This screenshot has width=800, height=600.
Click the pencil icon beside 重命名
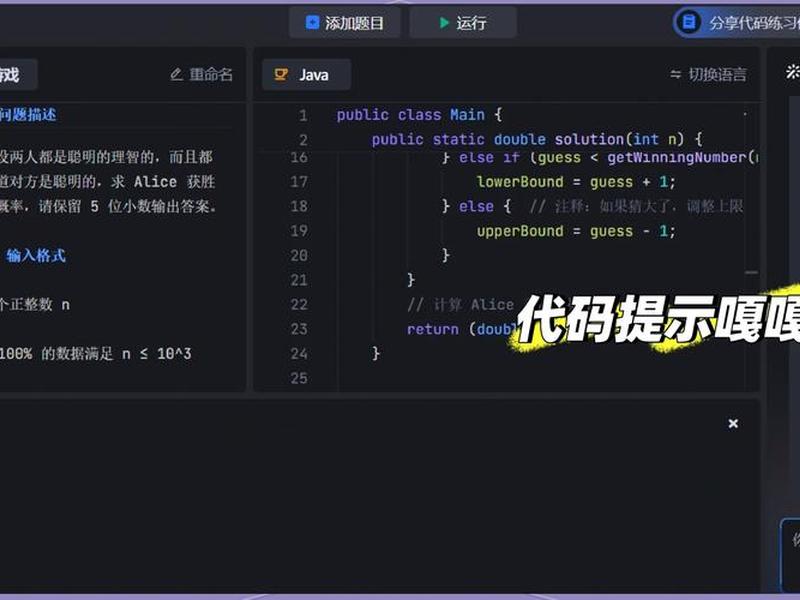[x=177, y=74]
